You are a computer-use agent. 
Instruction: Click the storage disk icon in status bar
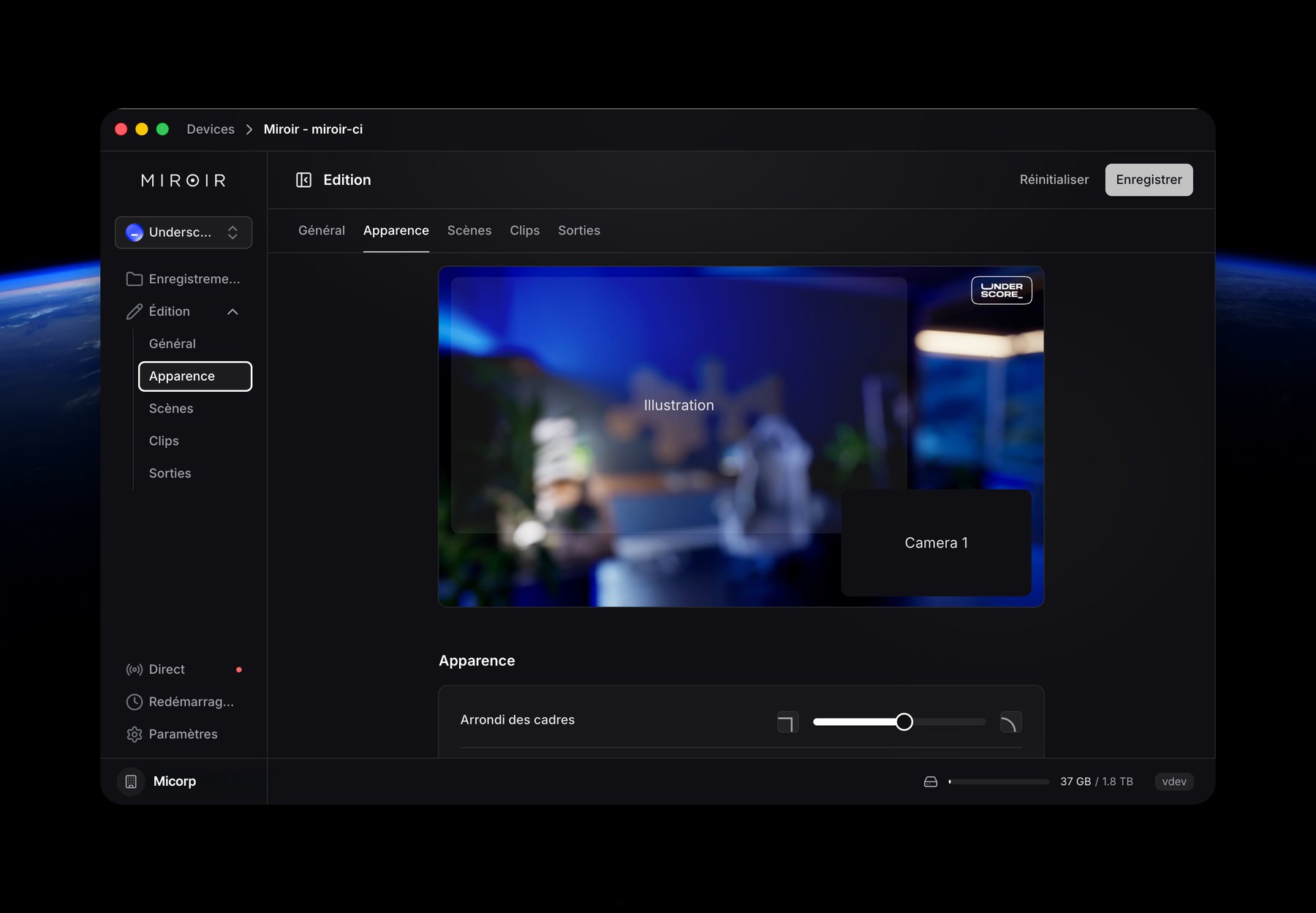click(930, 781)
